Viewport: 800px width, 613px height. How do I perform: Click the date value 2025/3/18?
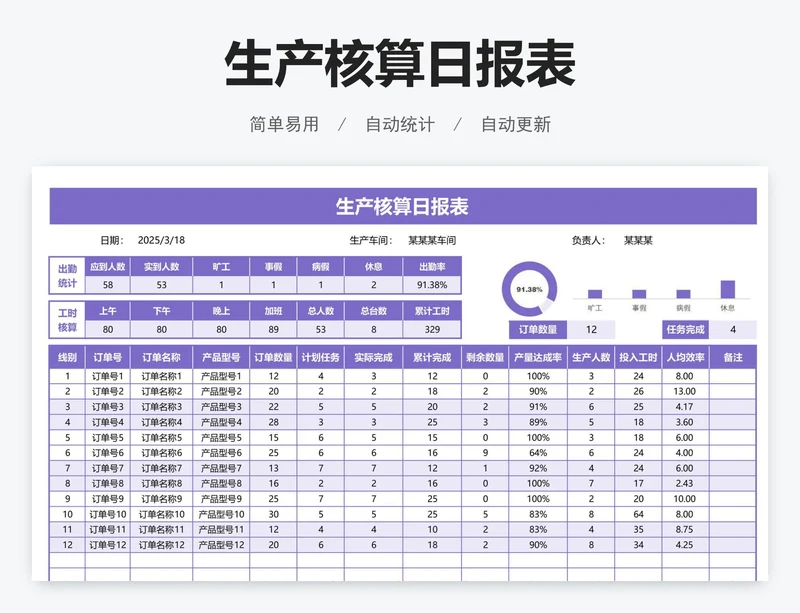(161, 240)
